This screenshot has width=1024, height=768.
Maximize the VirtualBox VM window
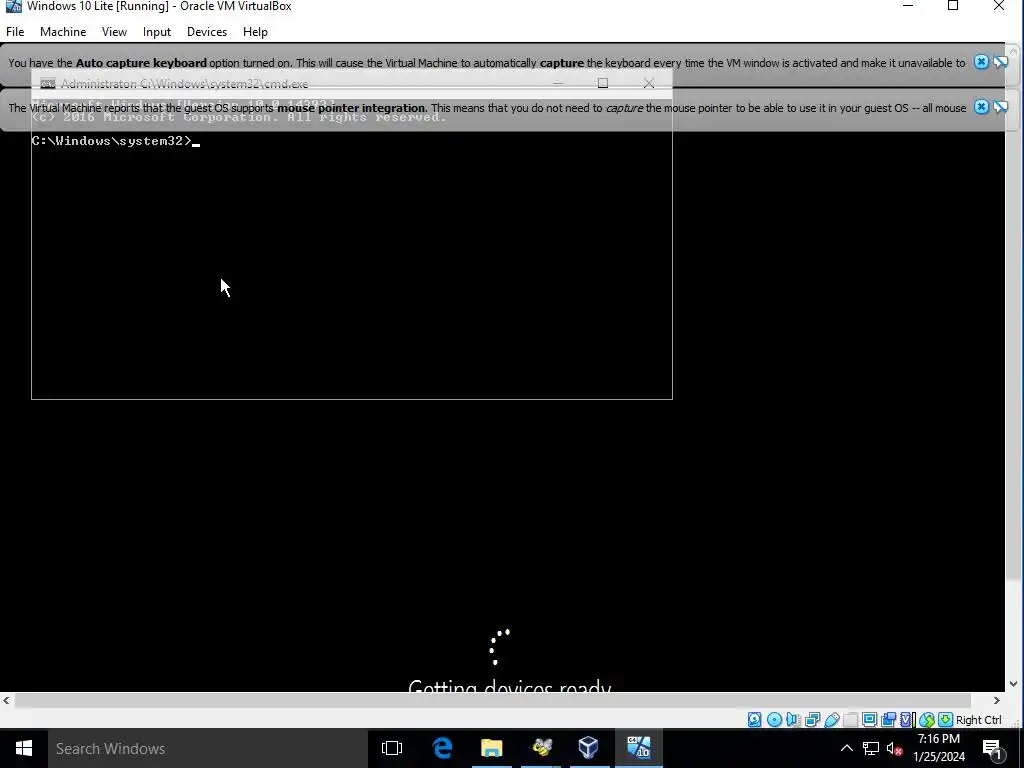coord(953,6)
